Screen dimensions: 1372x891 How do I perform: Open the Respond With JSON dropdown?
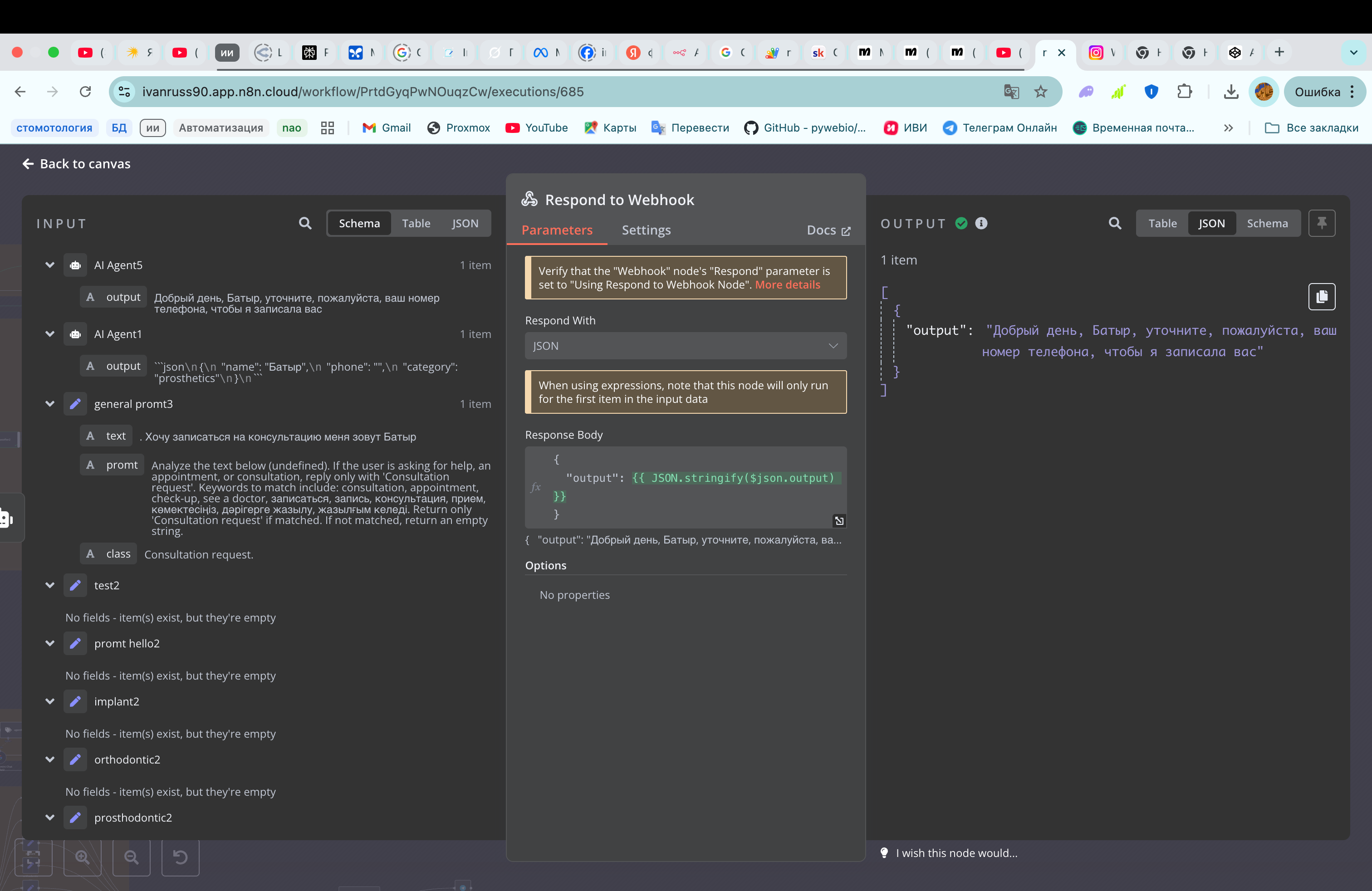(x=686, y=346)
